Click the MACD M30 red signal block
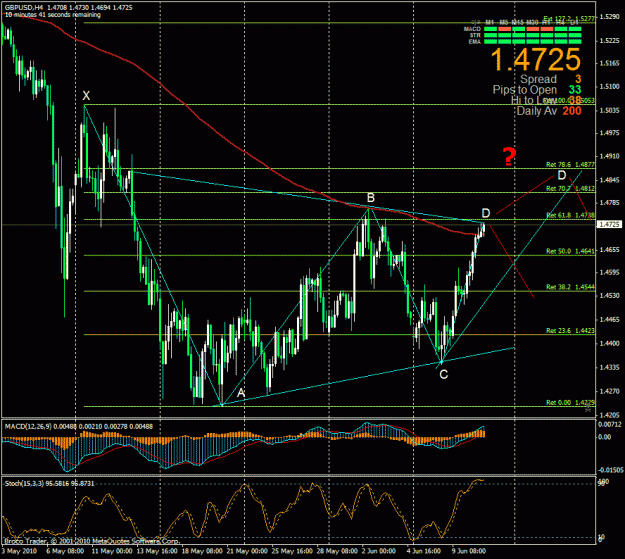The image size is (625, 559). coord(533,29)
